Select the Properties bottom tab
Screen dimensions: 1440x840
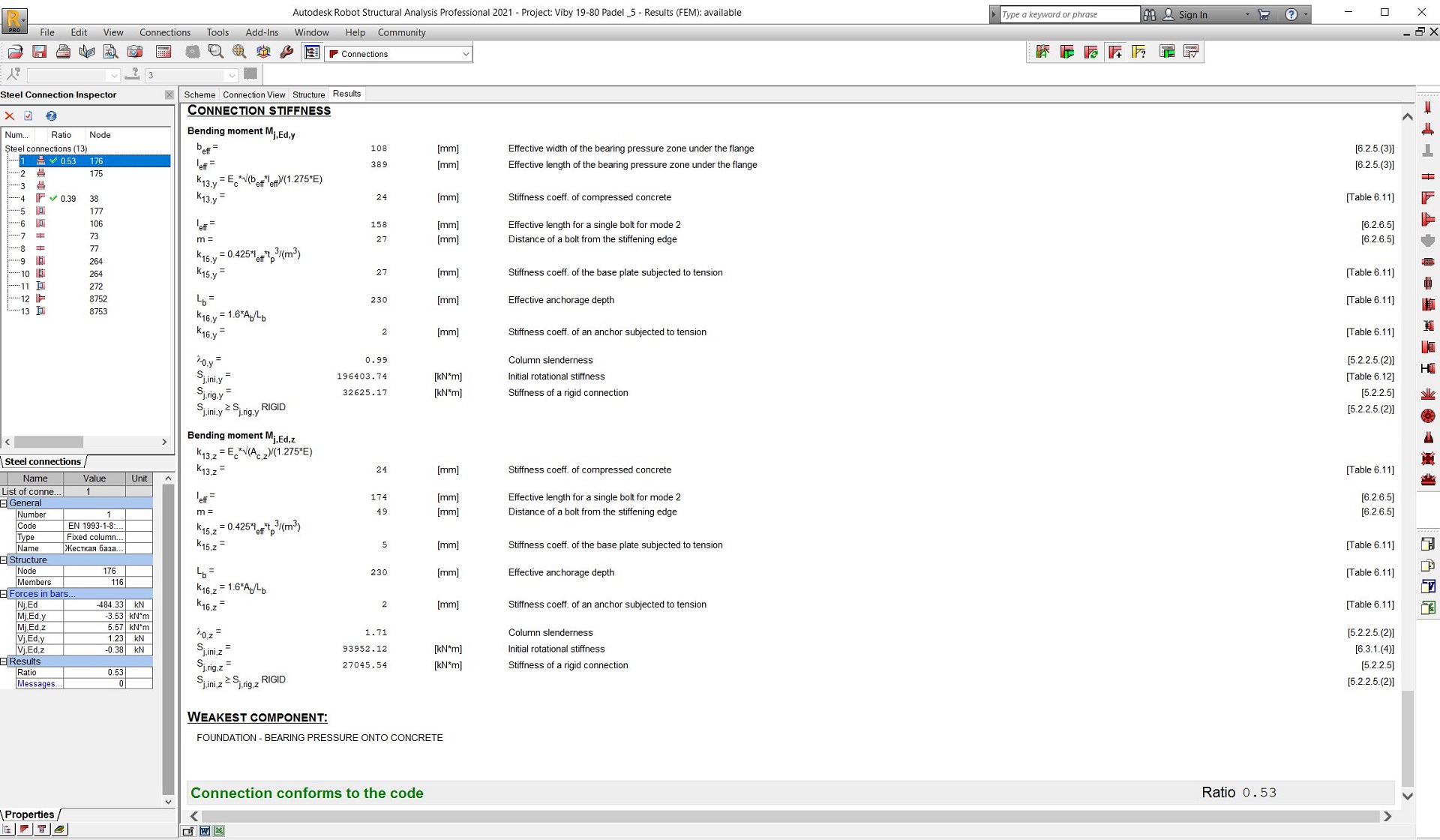(29, 814)
